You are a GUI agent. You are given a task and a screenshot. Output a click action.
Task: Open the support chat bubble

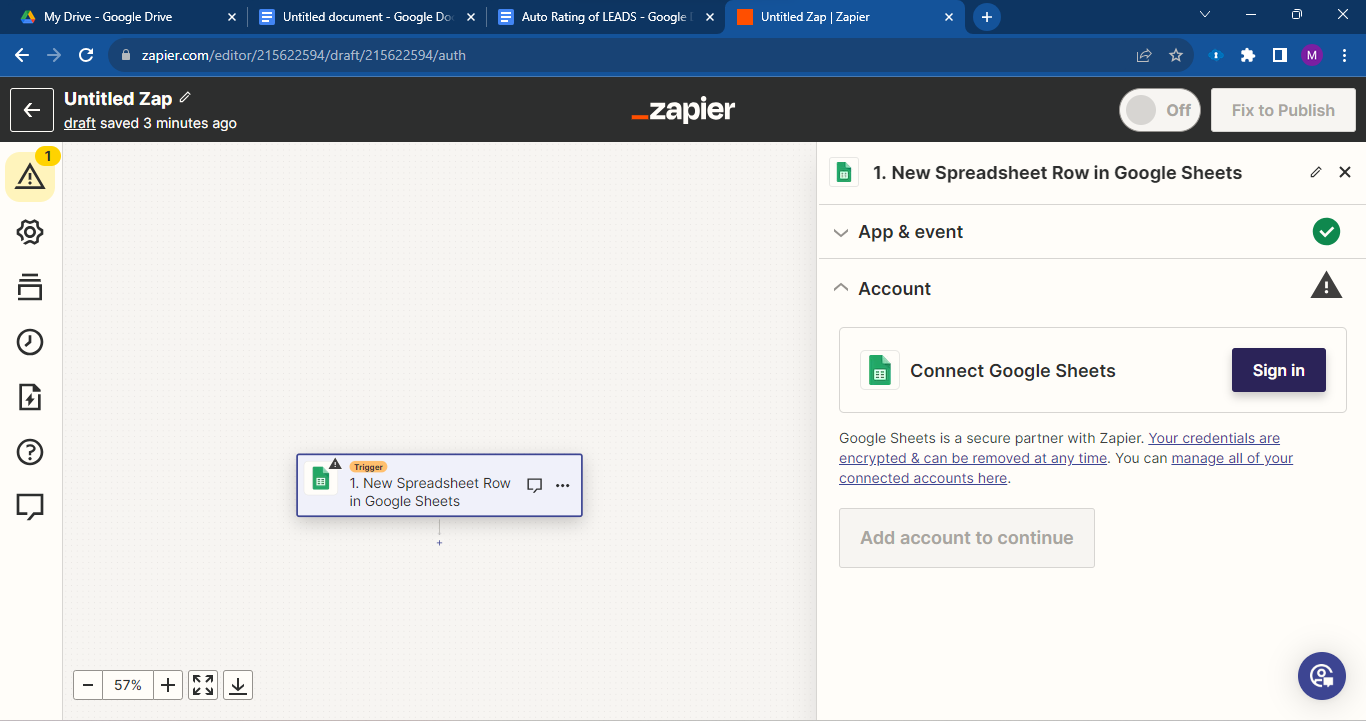(1322, 675)
